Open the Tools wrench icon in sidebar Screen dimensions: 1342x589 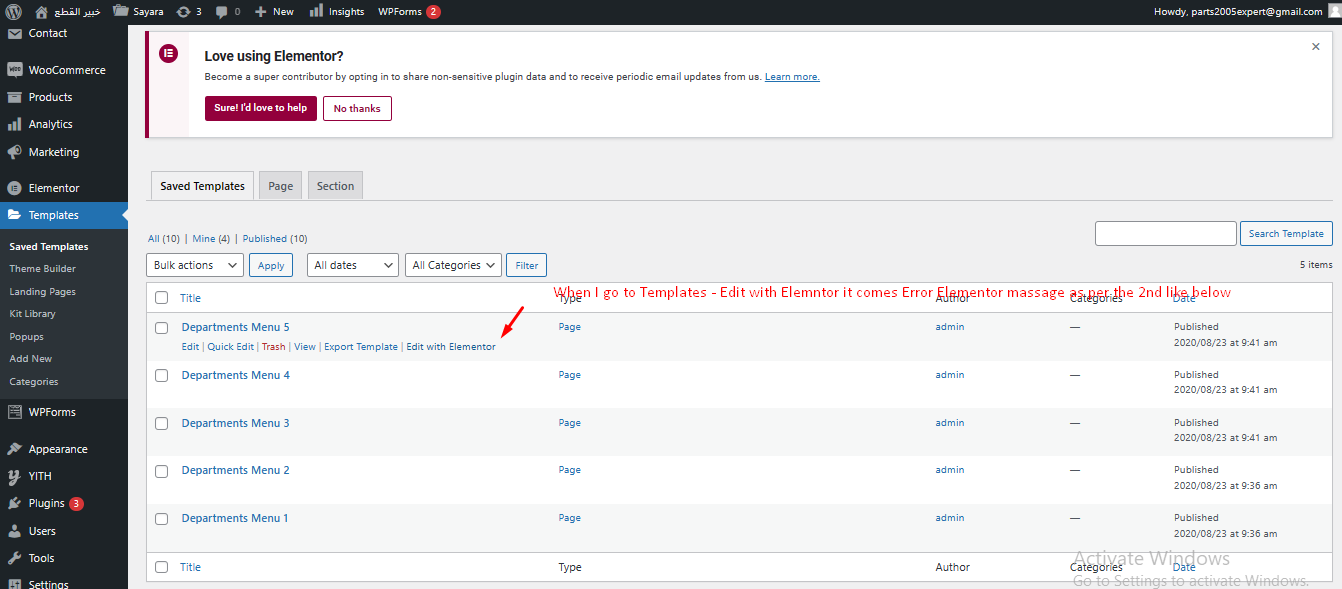click(14, 558)
